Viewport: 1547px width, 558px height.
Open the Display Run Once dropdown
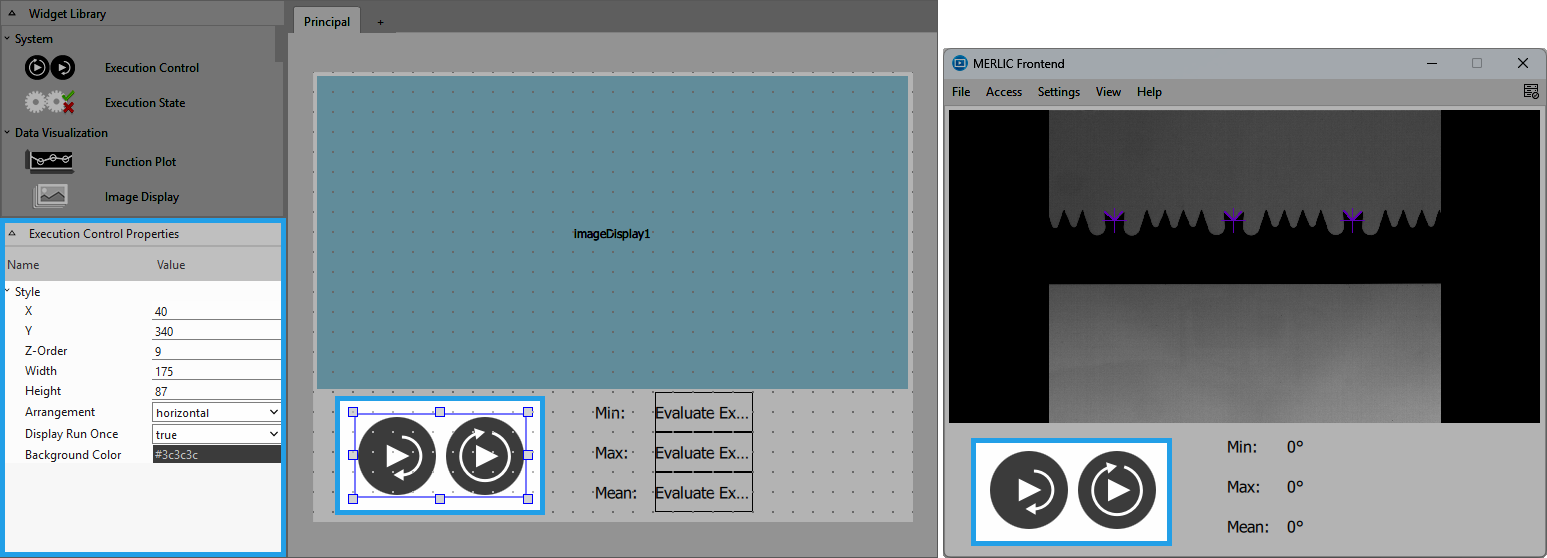click(216, 434)
